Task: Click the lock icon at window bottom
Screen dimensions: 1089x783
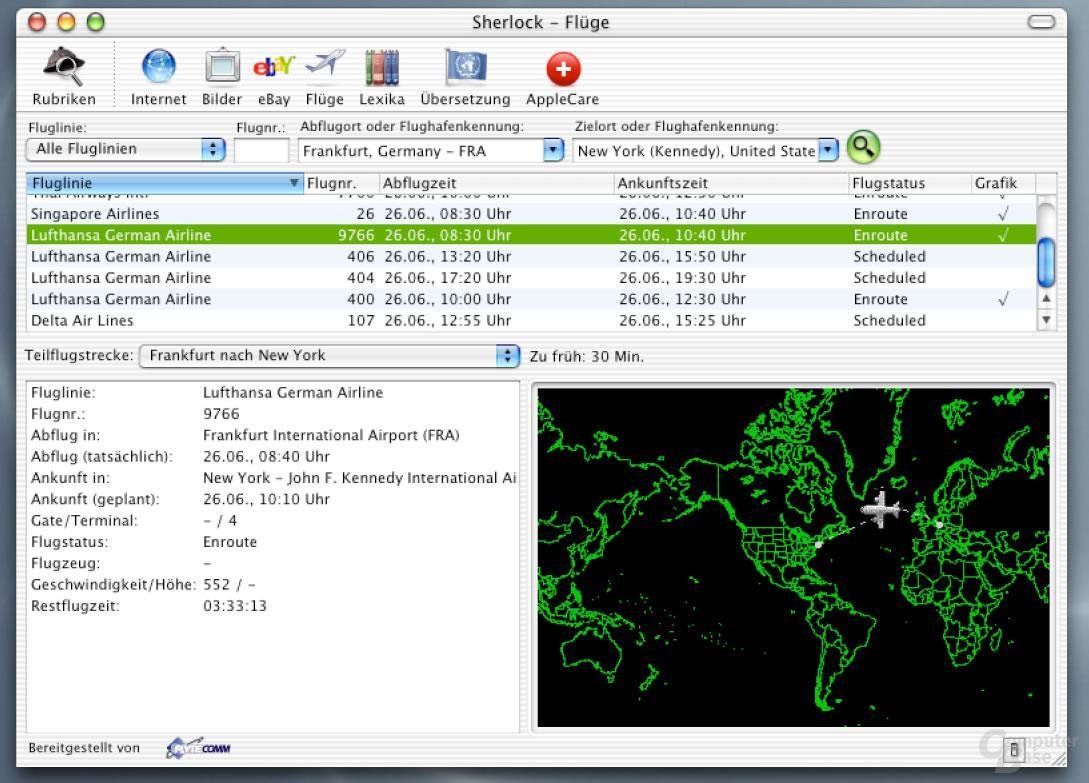Action: point(1014,750)
